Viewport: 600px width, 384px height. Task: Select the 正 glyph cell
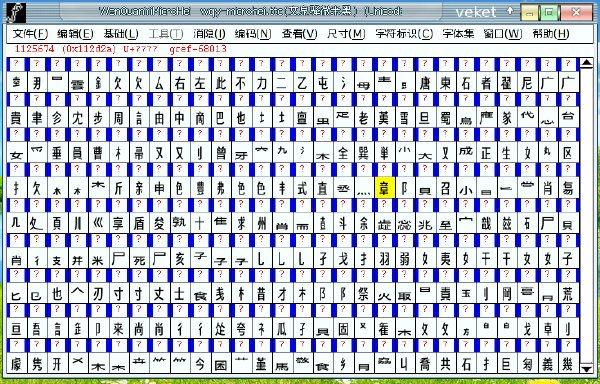(x=486, y=153)
